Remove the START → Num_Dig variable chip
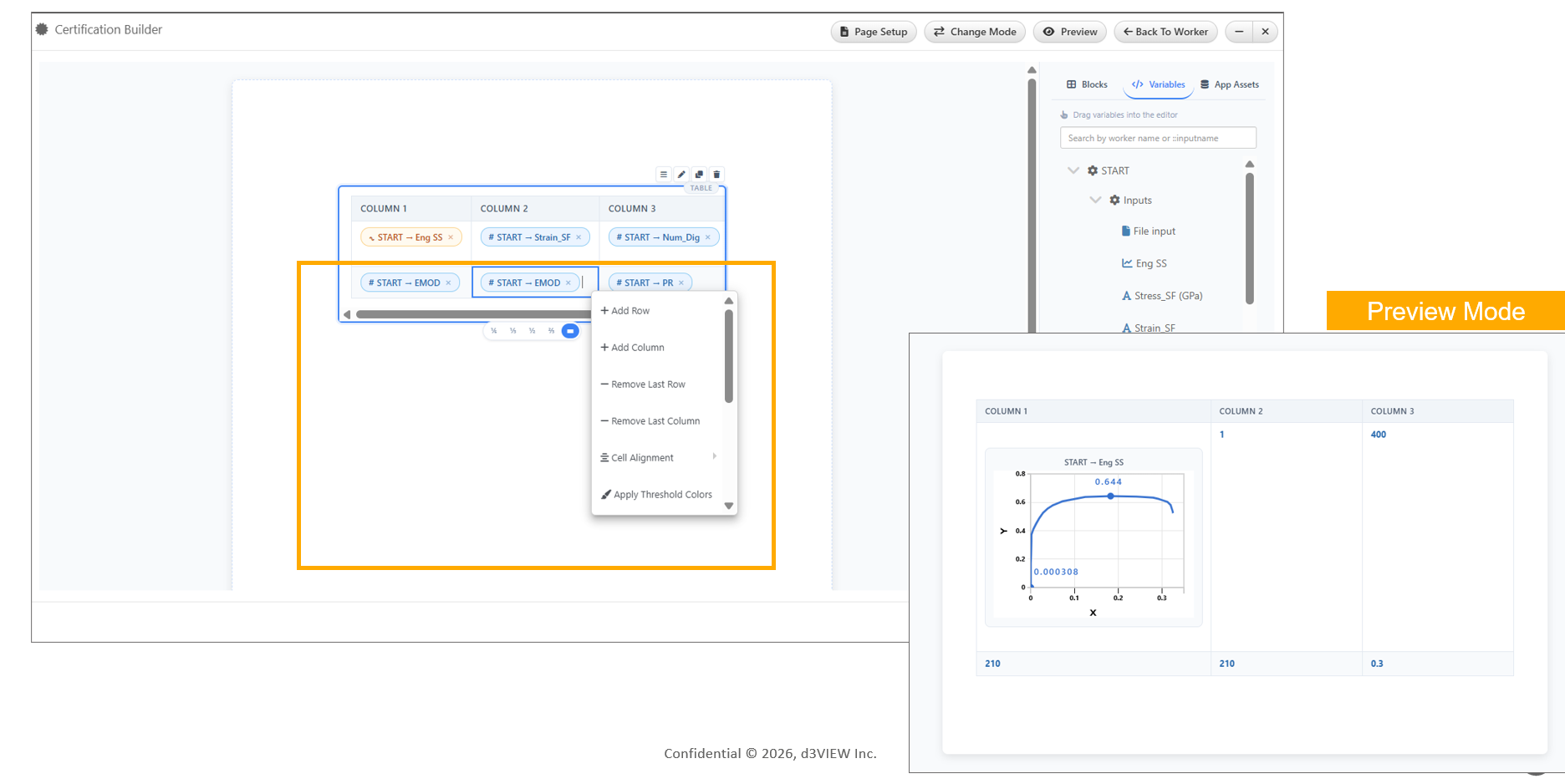Image resolution: width=1565 pixels, height=784 pixels. pyautogui.click(x=708, y=237)
